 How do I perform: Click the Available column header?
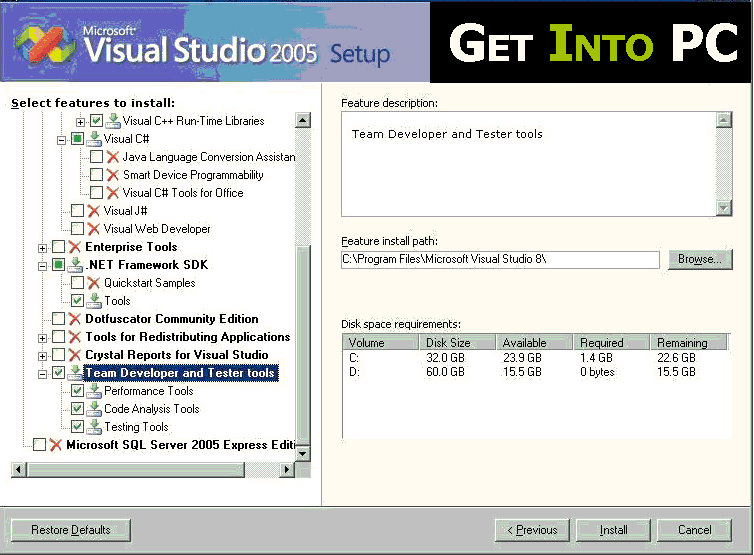point(534,342)
